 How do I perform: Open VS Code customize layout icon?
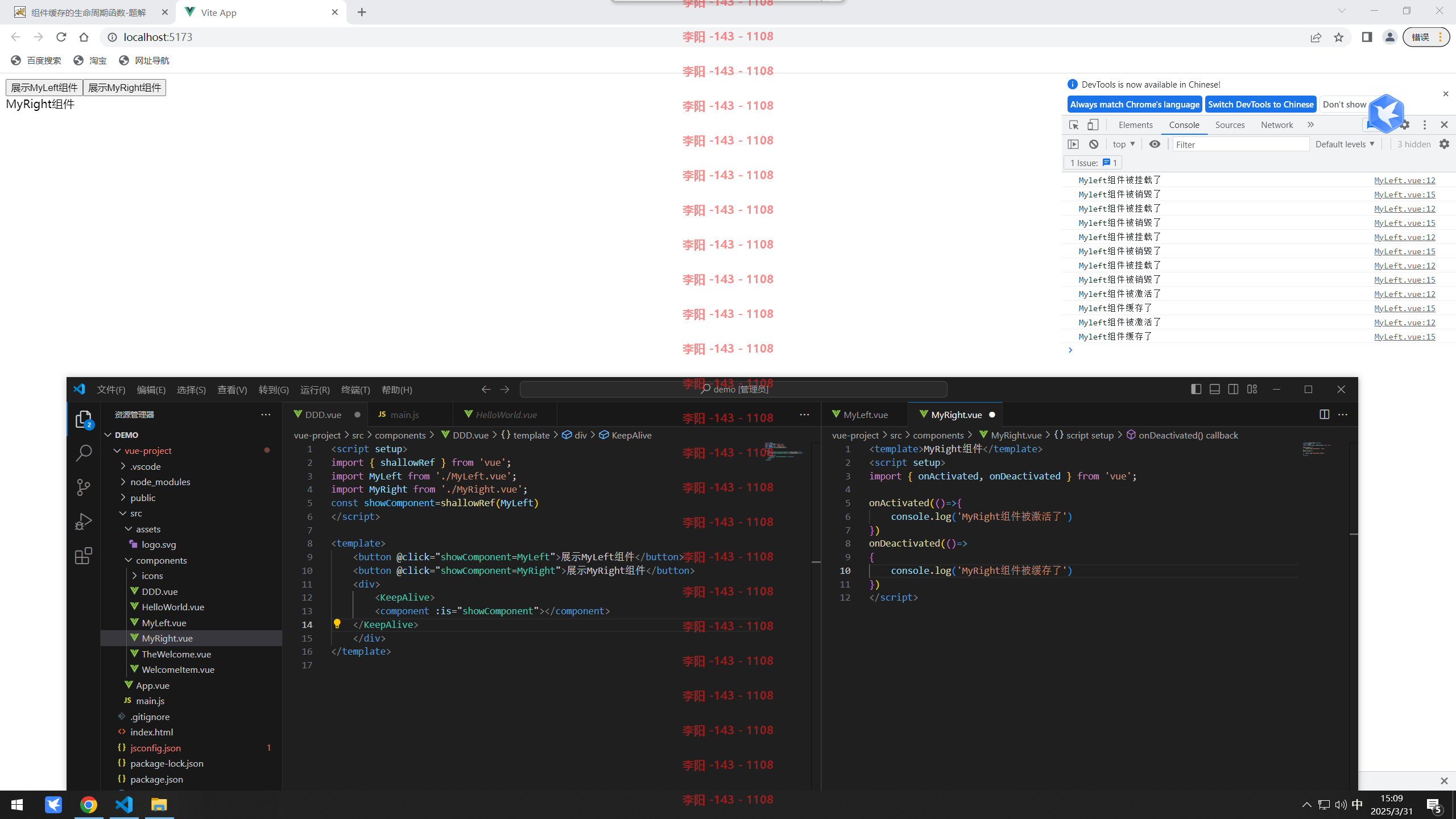point(1252,389)
